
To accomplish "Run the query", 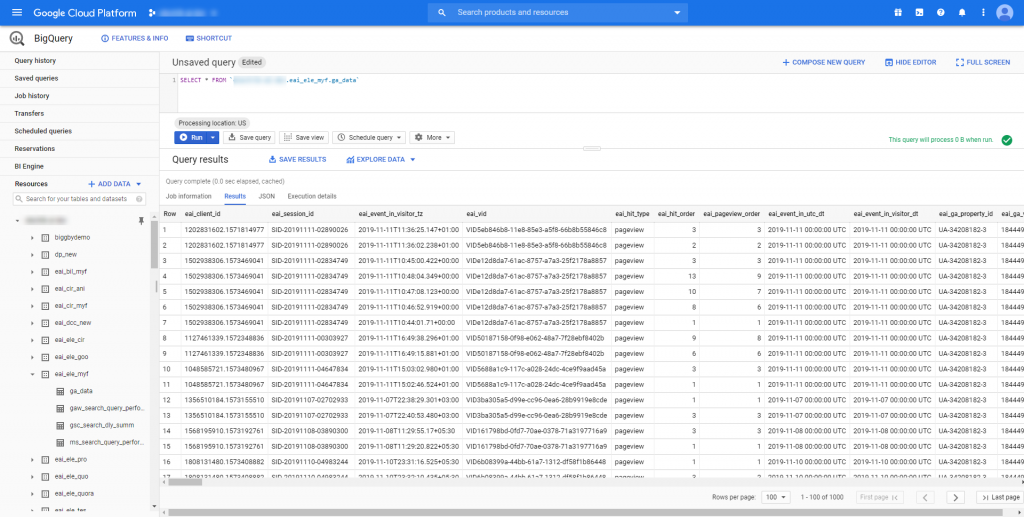I will [191, 138].
